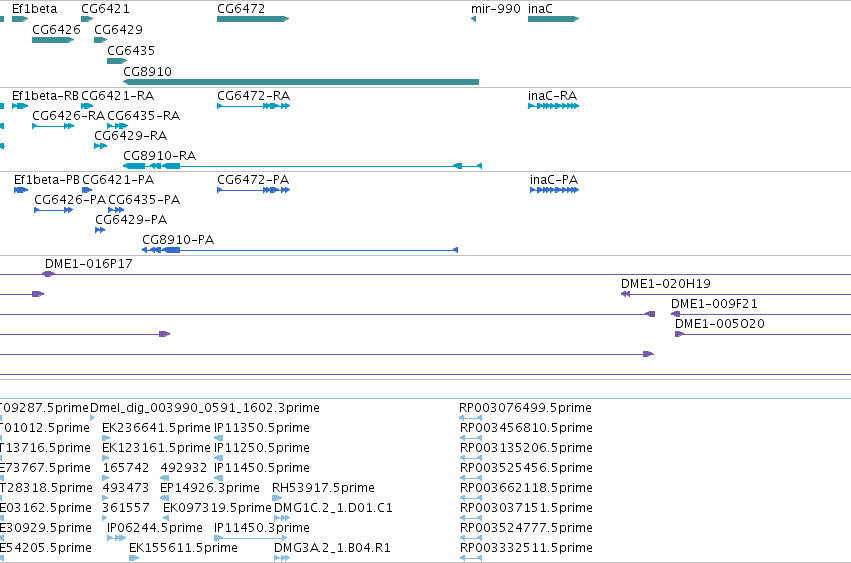
Task: Select the RP003525456.5prime EST label
Action: [x=526, y=468]
